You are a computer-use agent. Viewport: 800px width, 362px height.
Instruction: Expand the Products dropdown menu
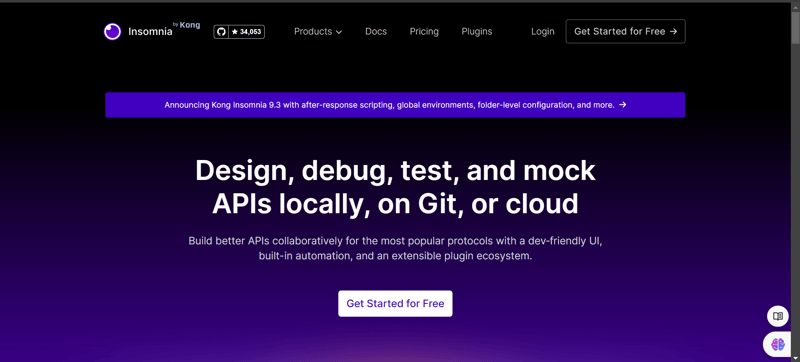pyautogui.click(x=318, y=32)
